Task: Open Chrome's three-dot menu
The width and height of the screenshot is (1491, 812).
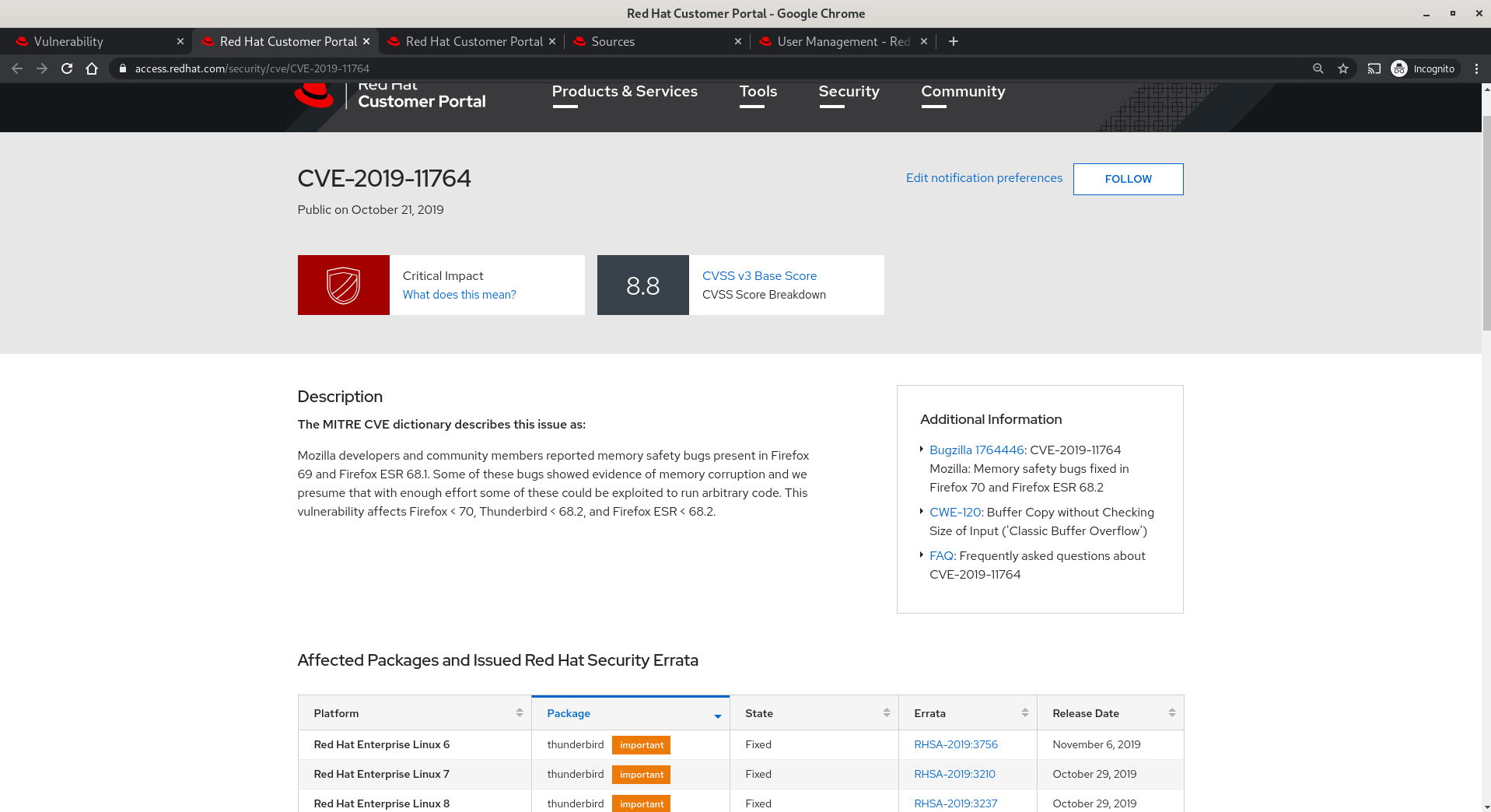Action: (1476, 68)
